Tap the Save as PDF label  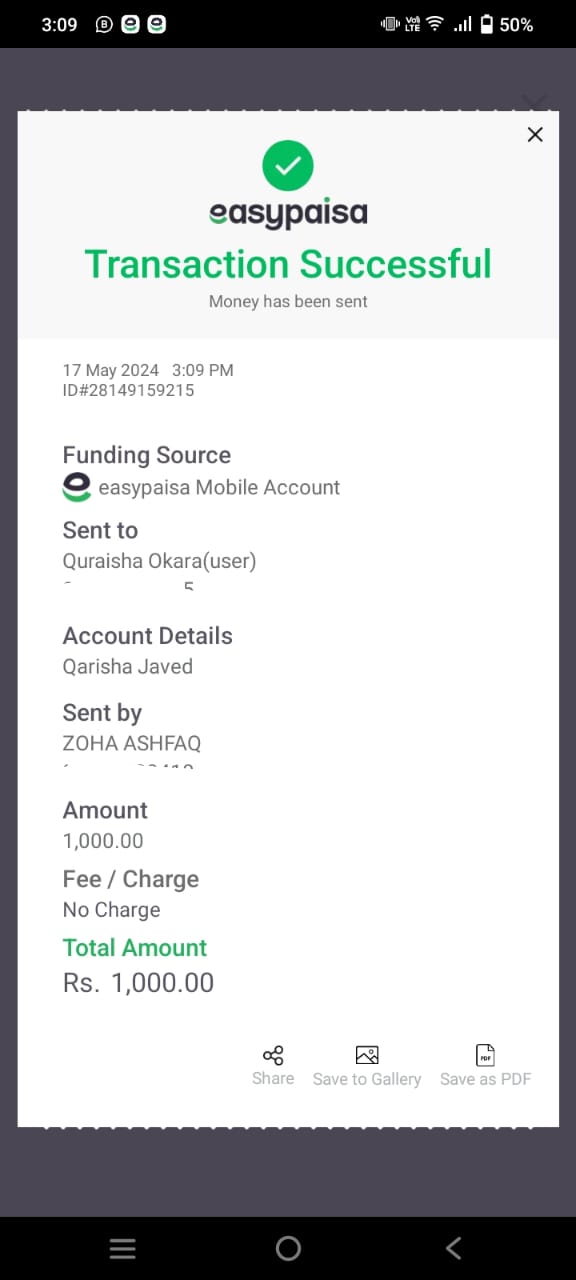pyautogui.click(x=485, y=1079)
